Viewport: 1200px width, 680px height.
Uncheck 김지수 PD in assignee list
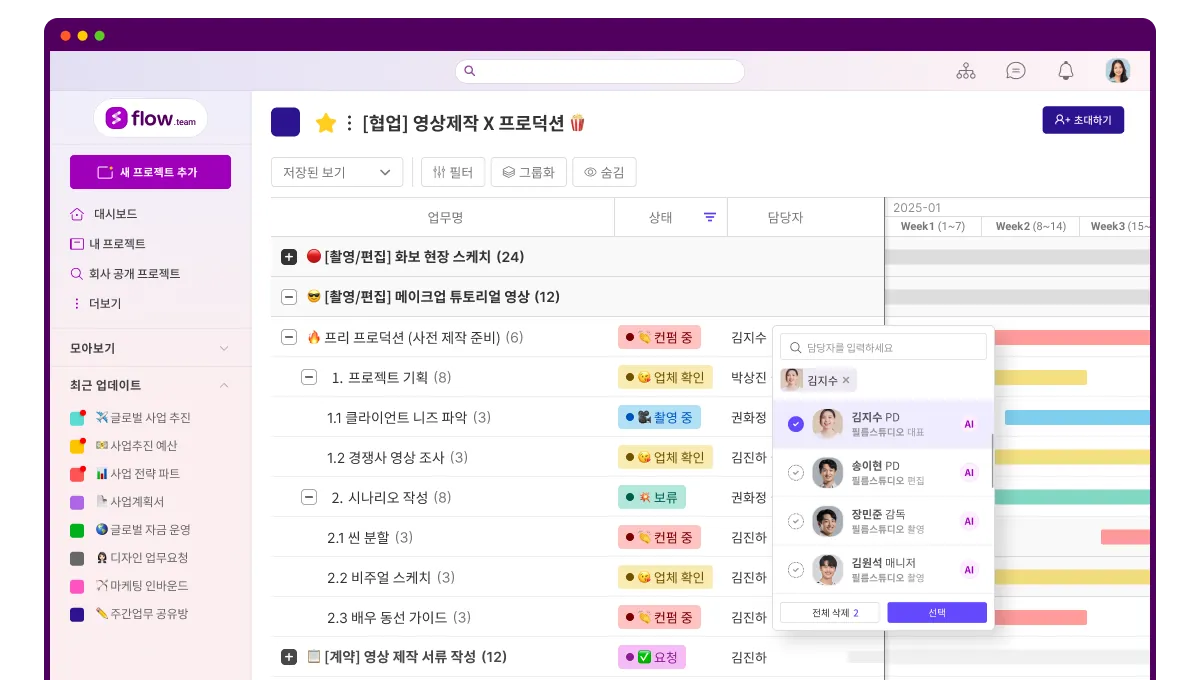click(x=796, y=424)
